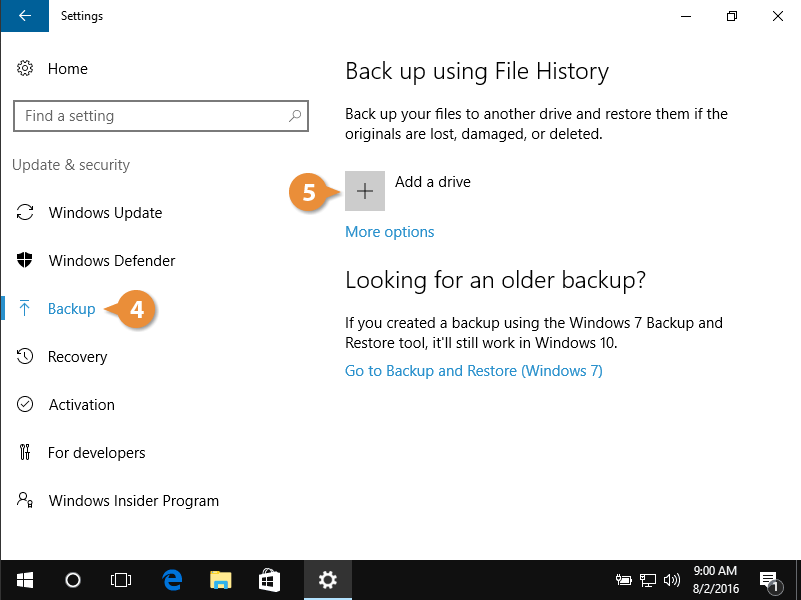Select Activation in the sidebar
Image resolution: width=801 pixels, height=600 pixels.
(82, 404)
